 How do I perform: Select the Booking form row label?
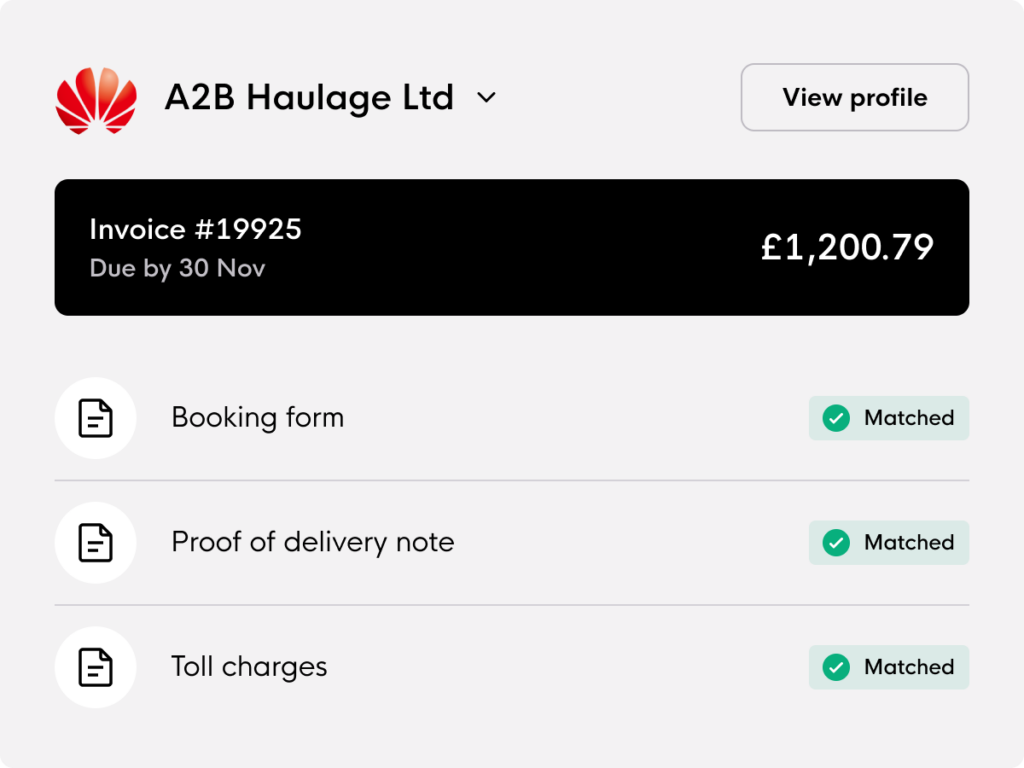(x=257, y=418)
